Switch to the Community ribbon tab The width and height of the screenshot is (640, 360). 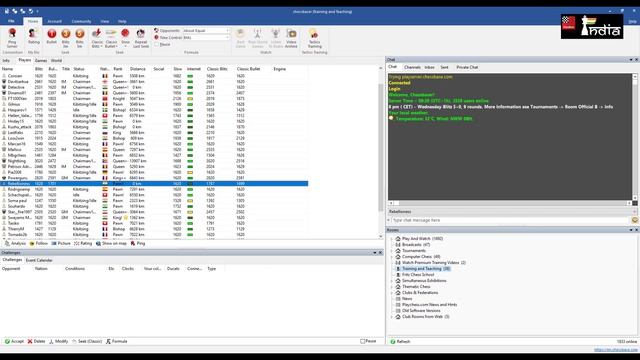81,21
